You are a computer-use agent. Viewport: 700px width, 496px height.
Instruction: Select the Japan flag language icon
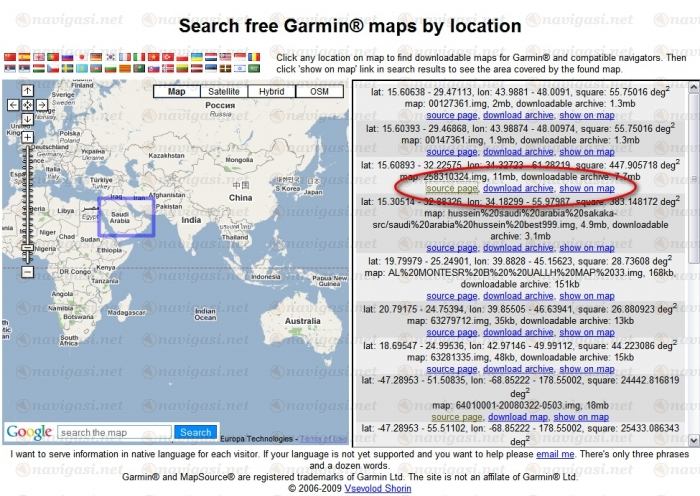82,57
